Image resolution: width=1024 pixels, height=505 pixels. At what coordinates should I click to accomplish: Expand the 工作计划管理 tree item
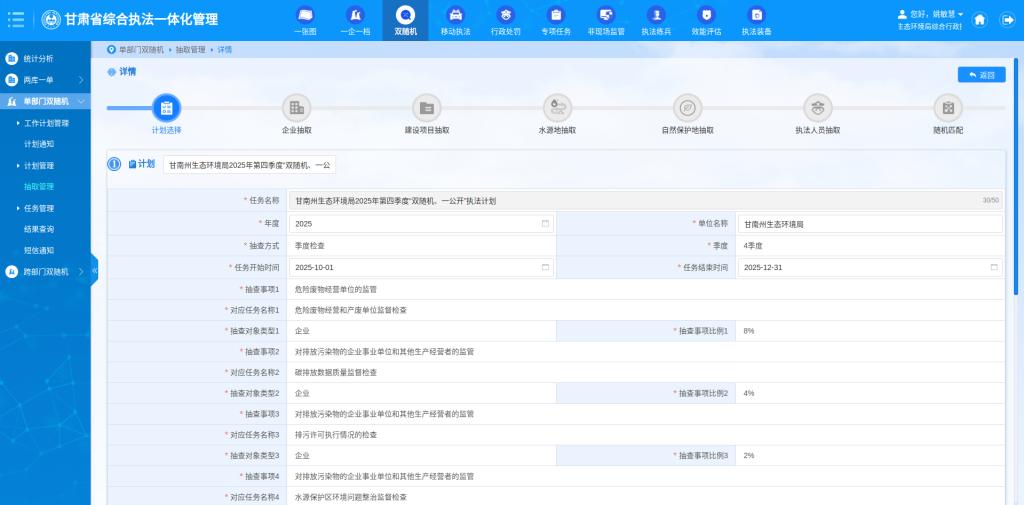[x=46, y=123]
